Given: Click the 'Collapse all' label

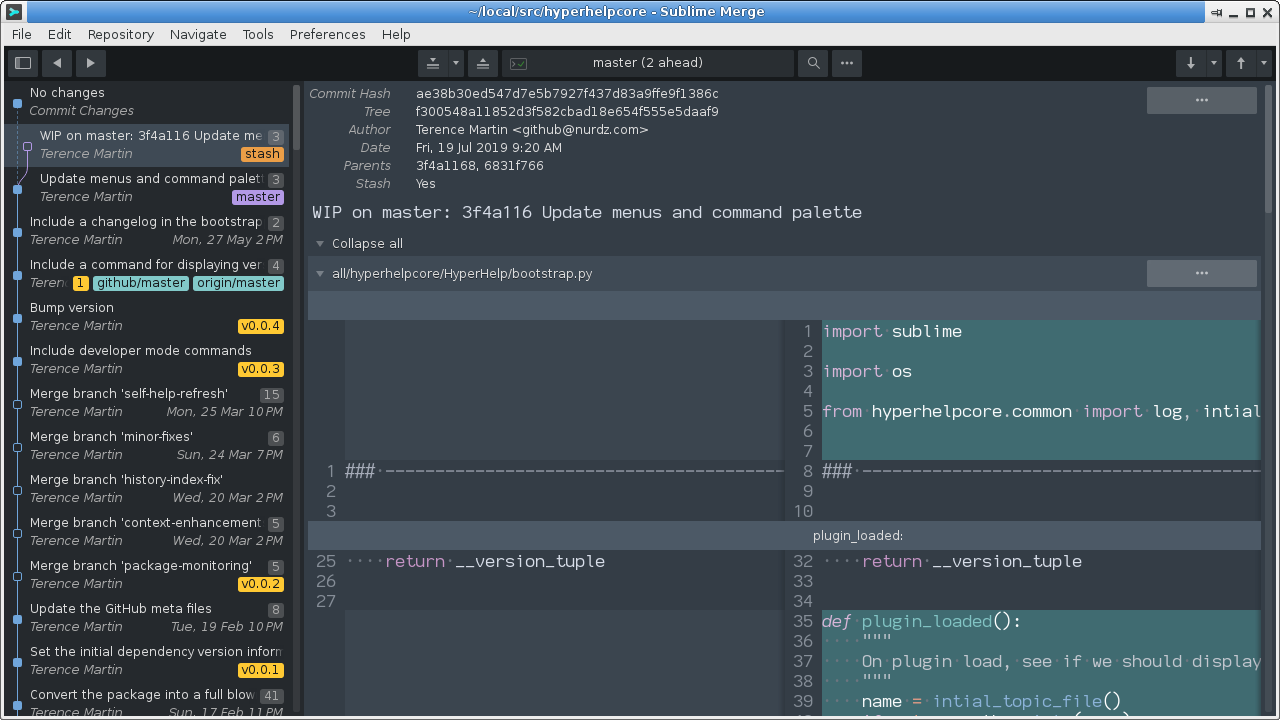Looking at the screenshot, I should tap(368, 243).
